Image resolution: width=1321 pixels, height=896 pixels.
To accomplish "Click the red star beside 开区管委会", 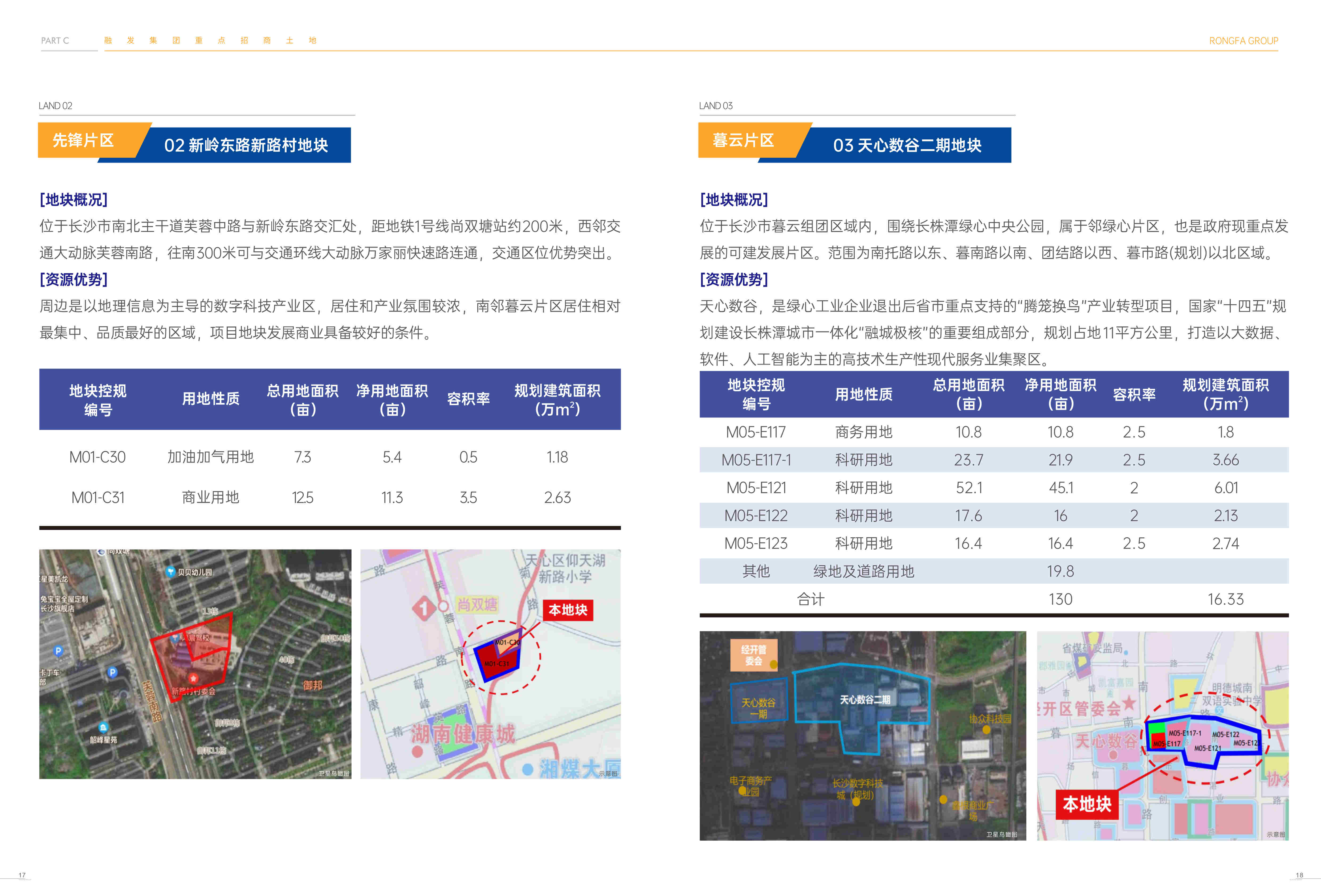I will (1129, 703).
